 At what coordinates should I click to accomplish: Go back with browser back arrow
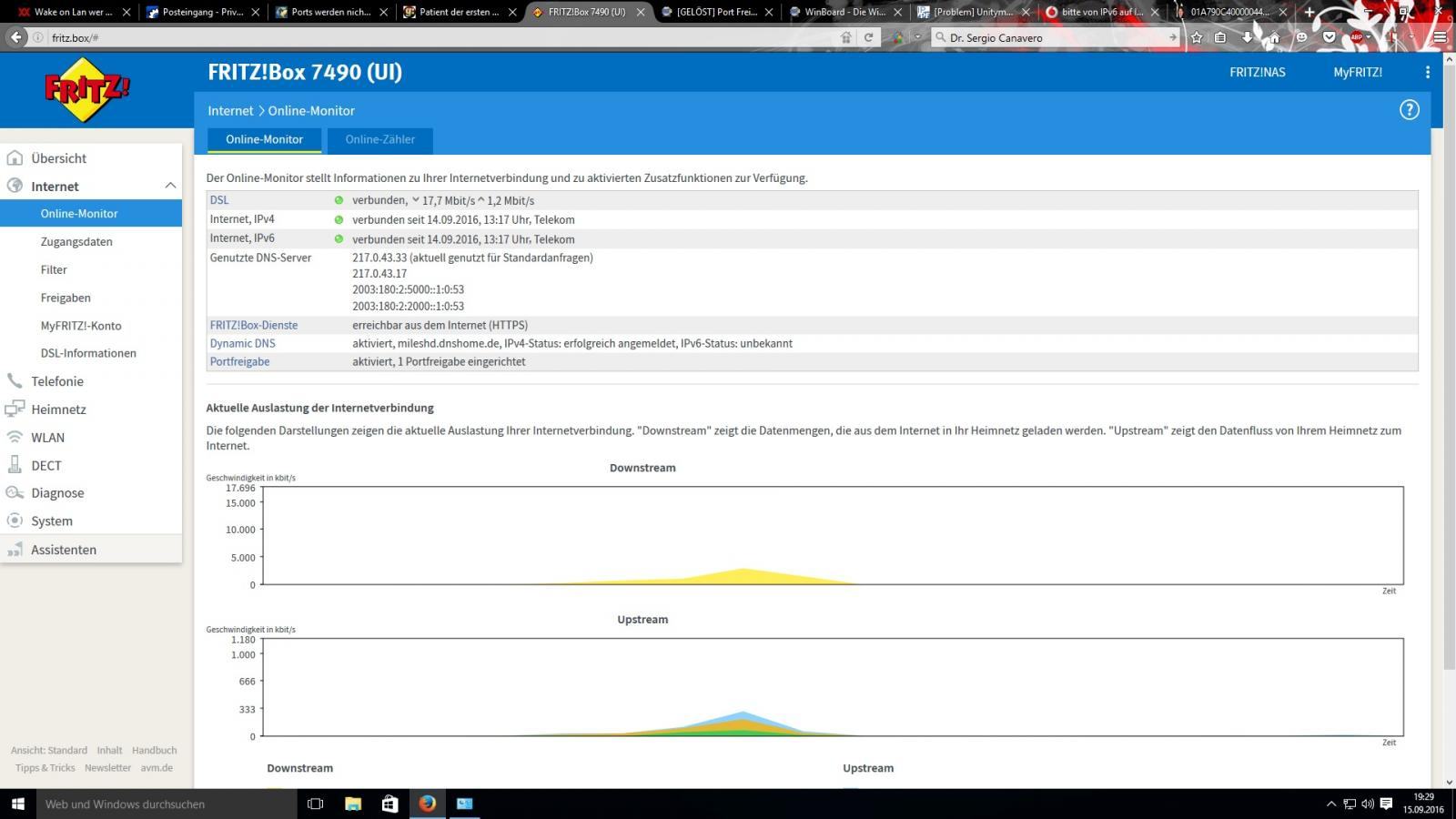click(15, 37)
